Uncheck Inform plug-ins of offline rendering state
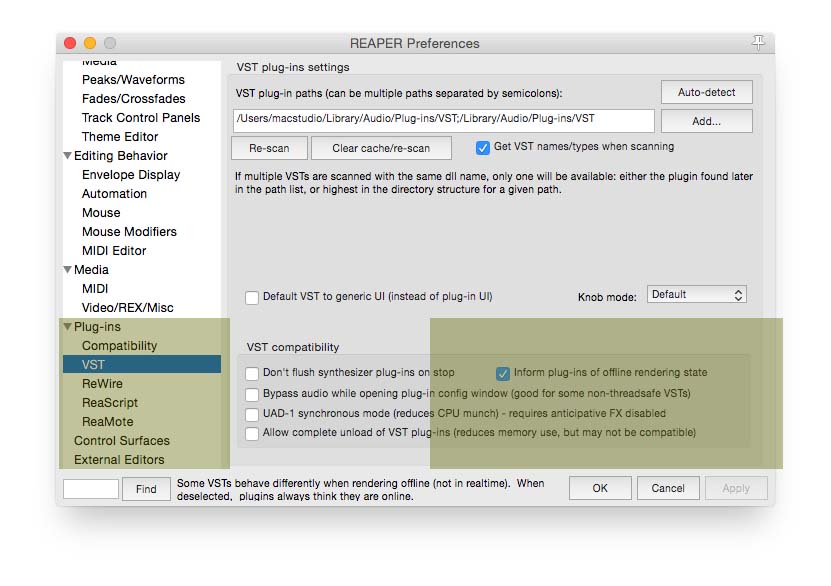This screenshot has width=831, height=586. (503, 373)
